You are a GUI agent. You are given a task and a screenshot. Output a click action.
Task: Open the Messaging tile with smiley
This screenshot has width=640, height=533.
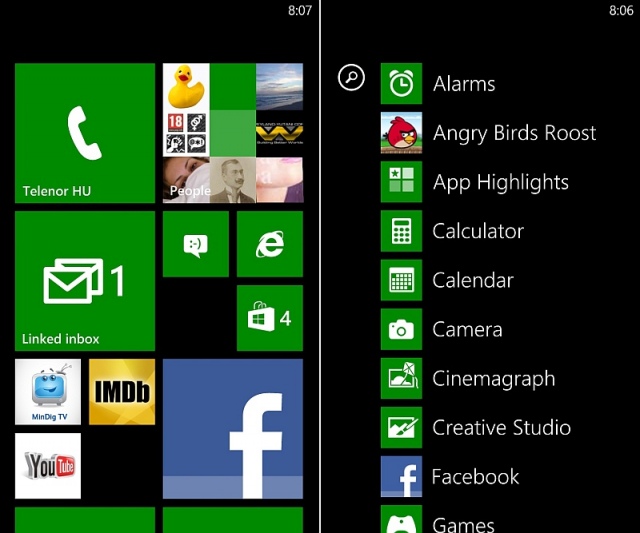(196, 244)
